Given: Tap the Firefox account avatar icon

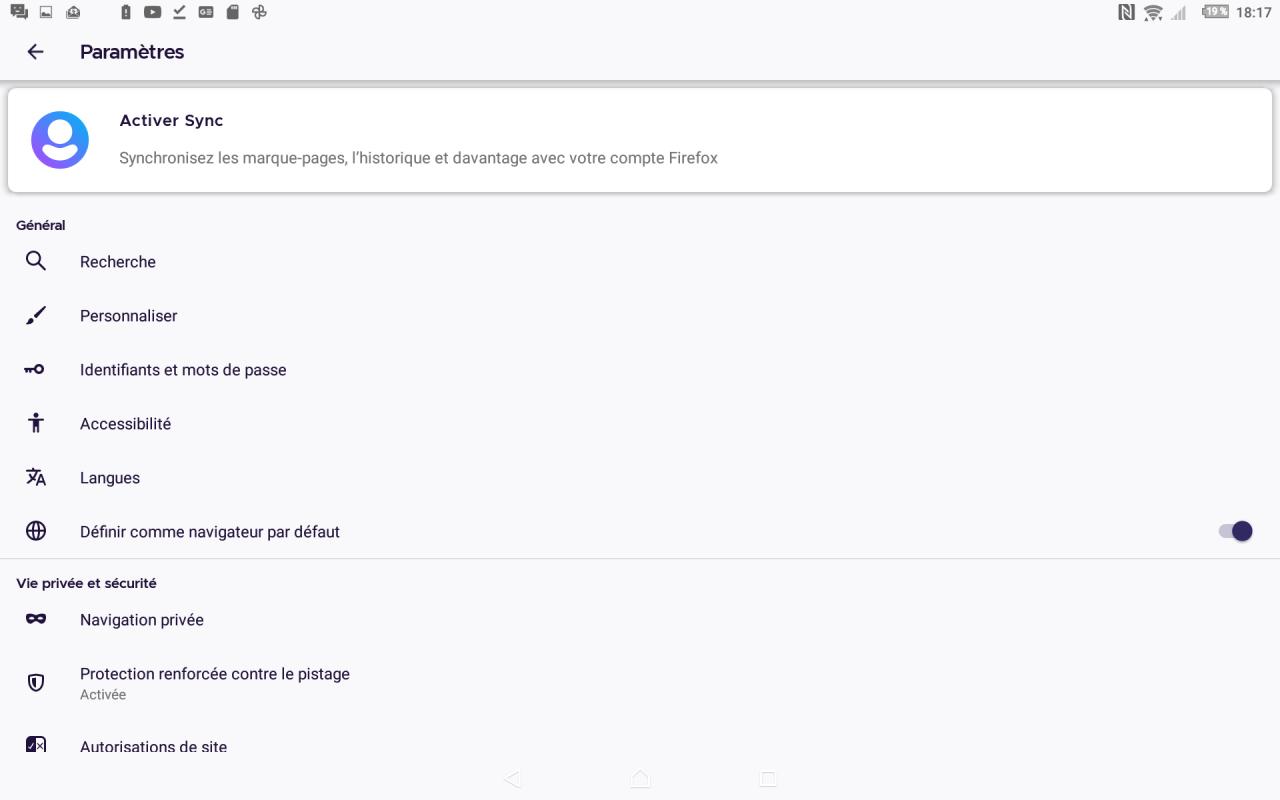Looking at the screenshot, I should (60, 140).
